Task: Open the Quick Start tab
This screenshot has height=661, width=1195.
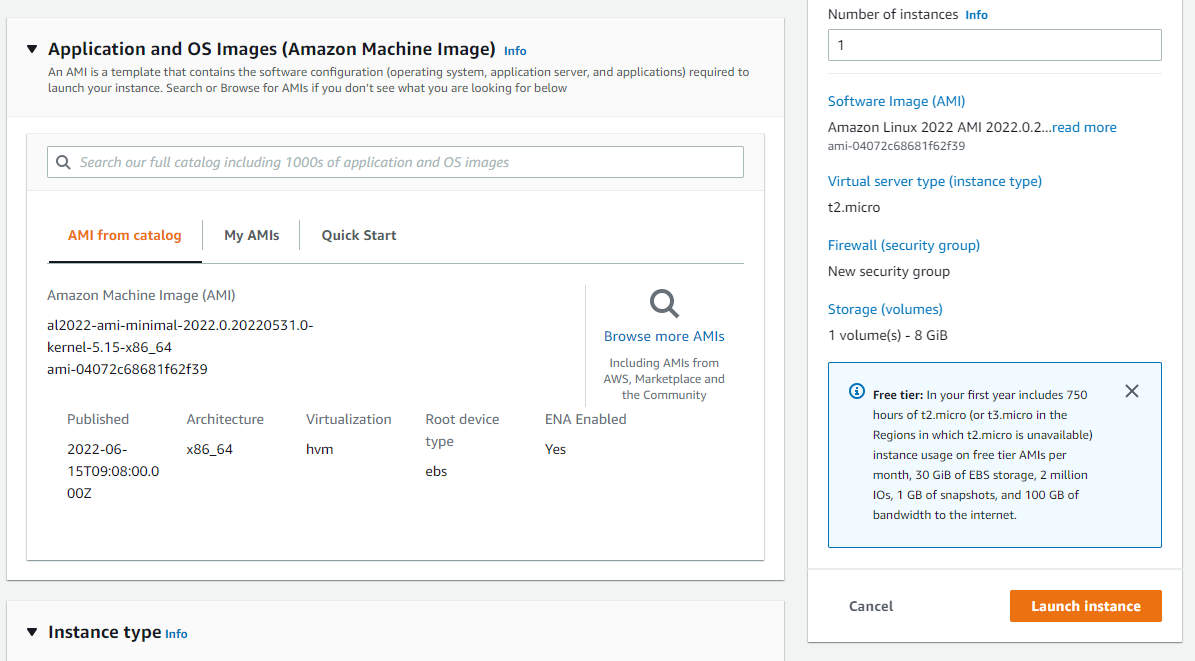Action: [359, 236]
